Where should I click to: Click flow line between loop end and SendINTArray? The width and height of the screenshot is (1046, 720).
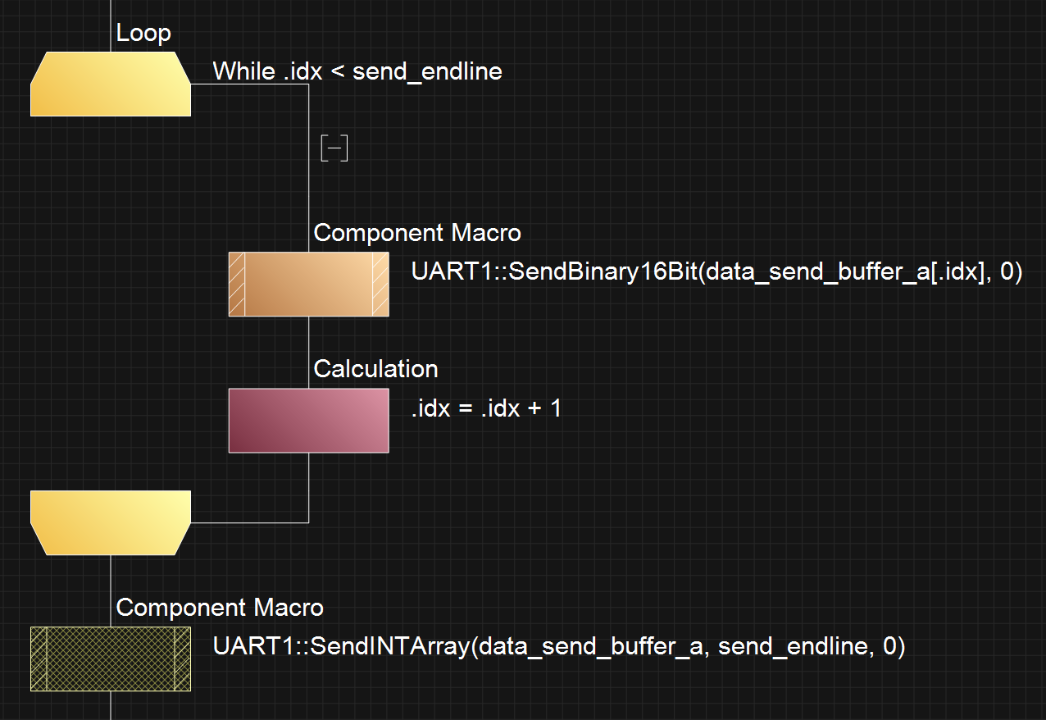110,575
